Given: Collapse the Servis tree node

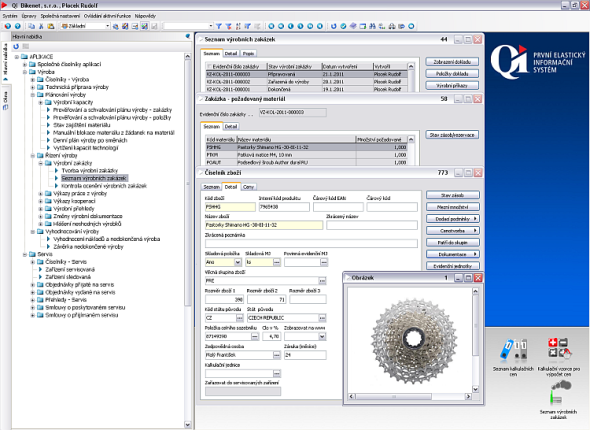Looking at the screenshot, I should click(x=25, y=254).
